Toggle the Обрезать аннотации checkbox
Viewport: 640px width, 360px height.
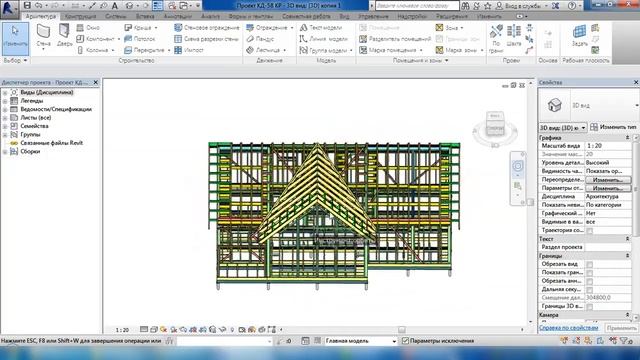589,281
